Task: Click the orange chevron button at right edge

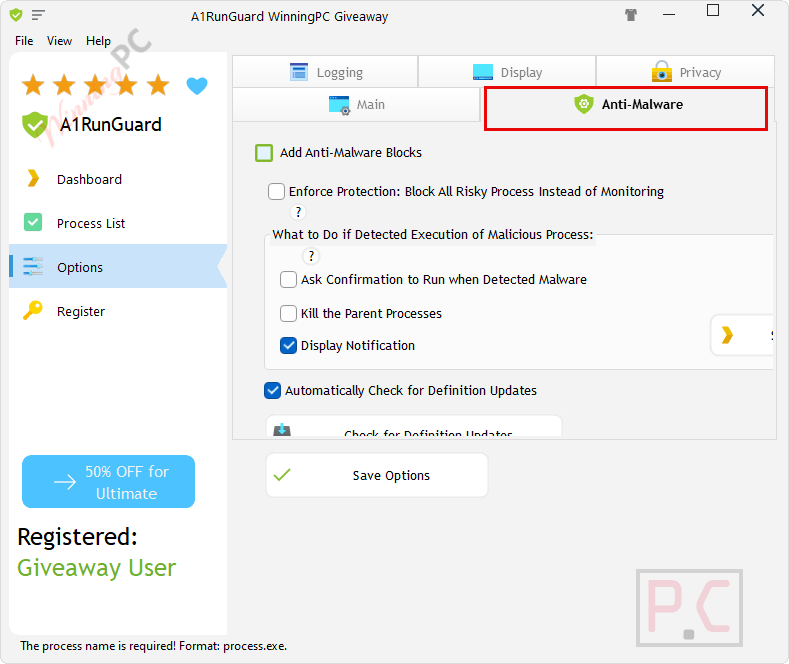Action: click(x=742, y=335)
